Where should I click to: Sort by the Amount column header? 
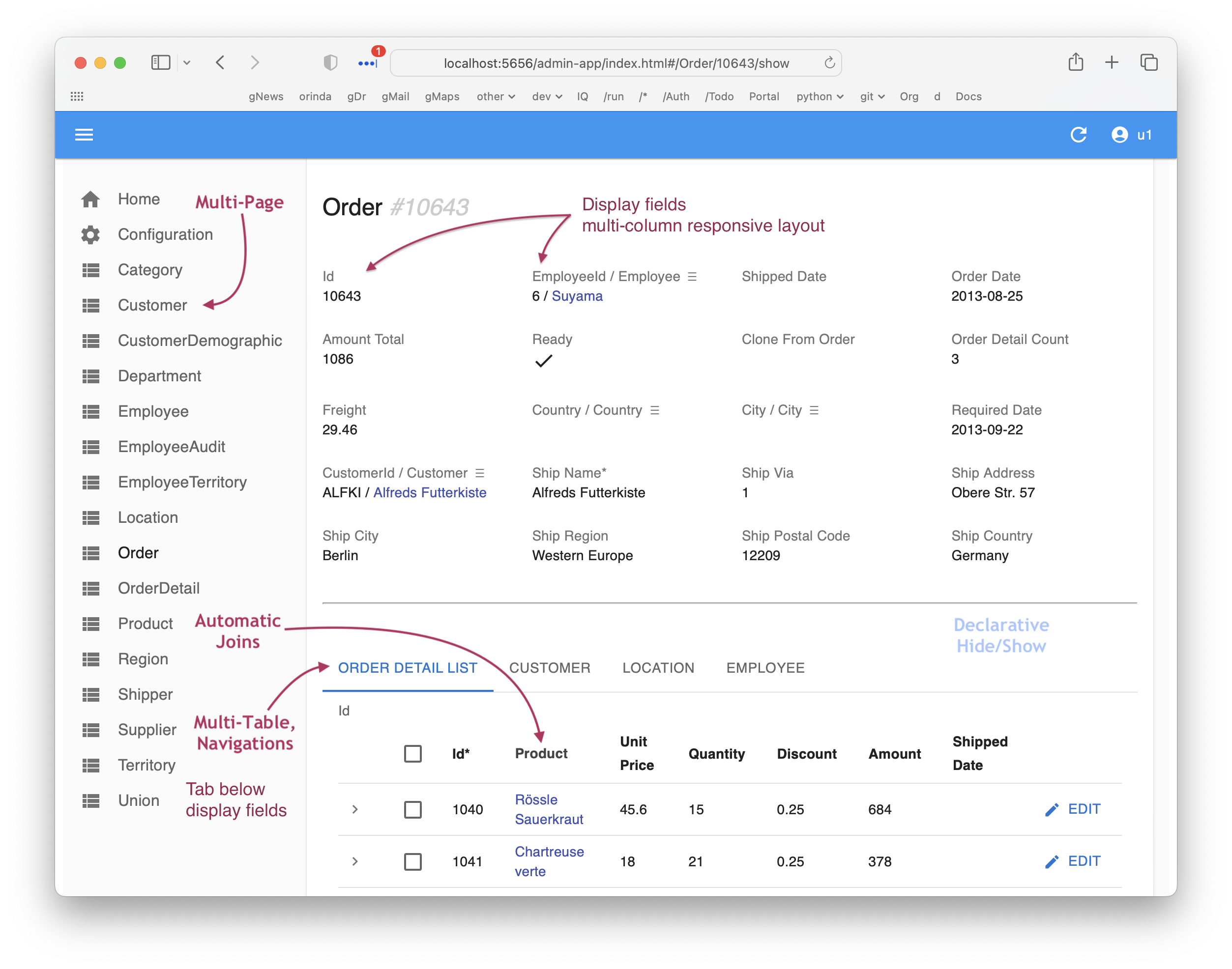pyautogui.click(x=894, y=754)
